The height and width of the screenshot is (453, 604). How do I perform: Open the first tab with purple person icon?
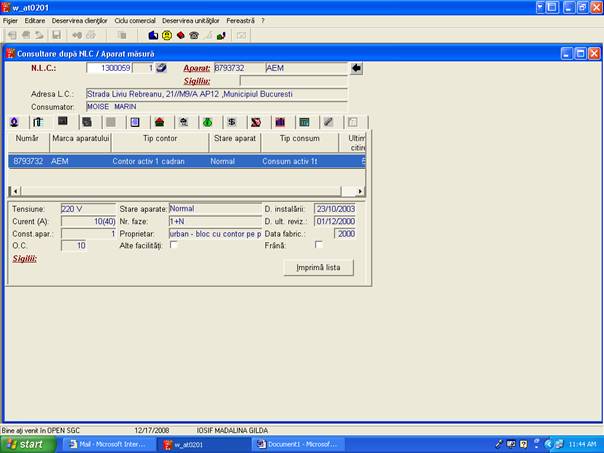pyautogui.click(x=15, y=122)
